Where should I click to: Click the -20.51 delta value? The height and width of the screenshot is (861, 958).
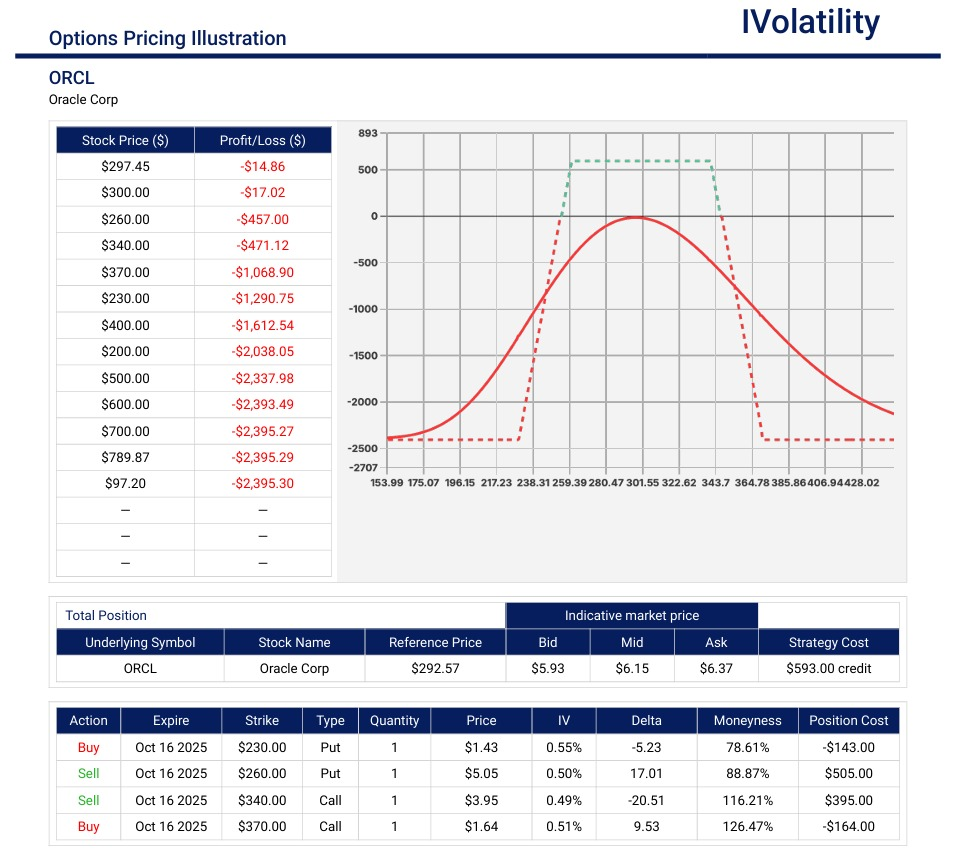coord(646,801)
